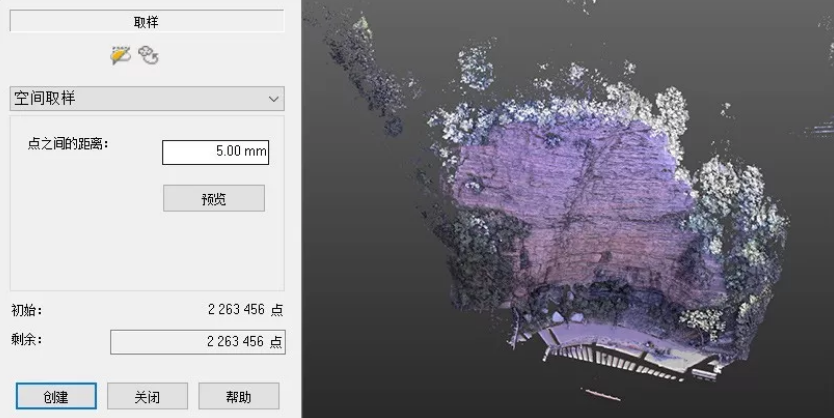Screen dimensions: 834x418
Task: Click the reset cloud selection icon
Action: (x=149, y=56)
